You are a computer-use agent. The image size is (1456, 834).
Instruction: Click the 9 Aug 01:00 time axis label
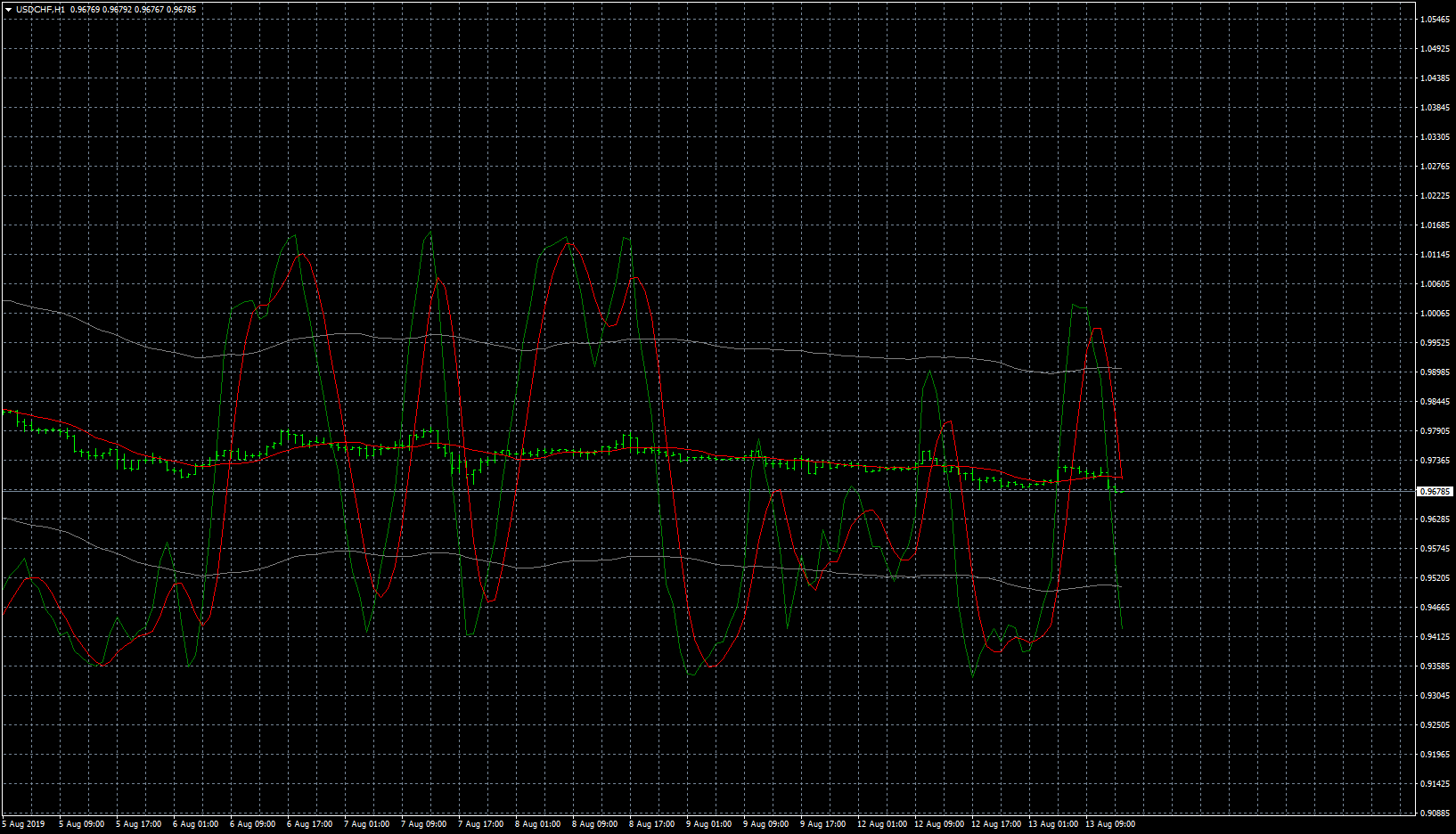[x=708, y=824]
